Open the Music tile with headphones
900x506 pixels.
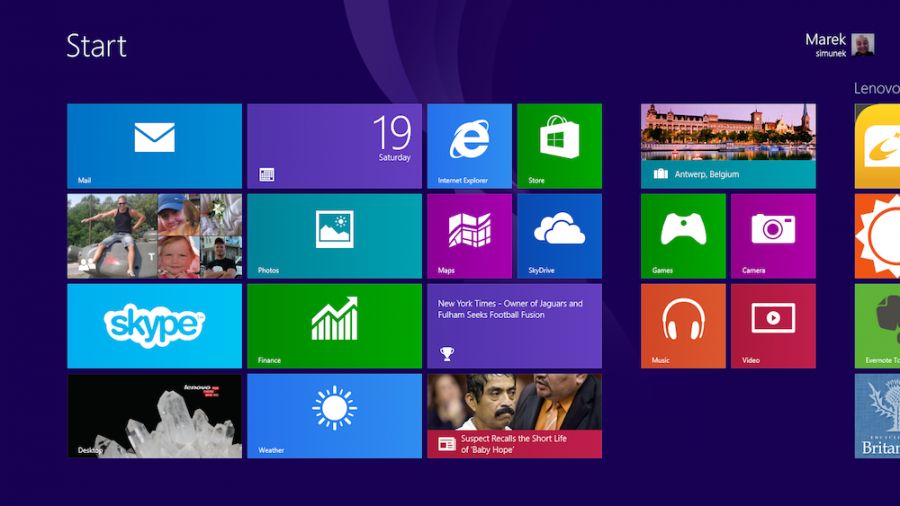pyautogui.click(x=683, y=326)
